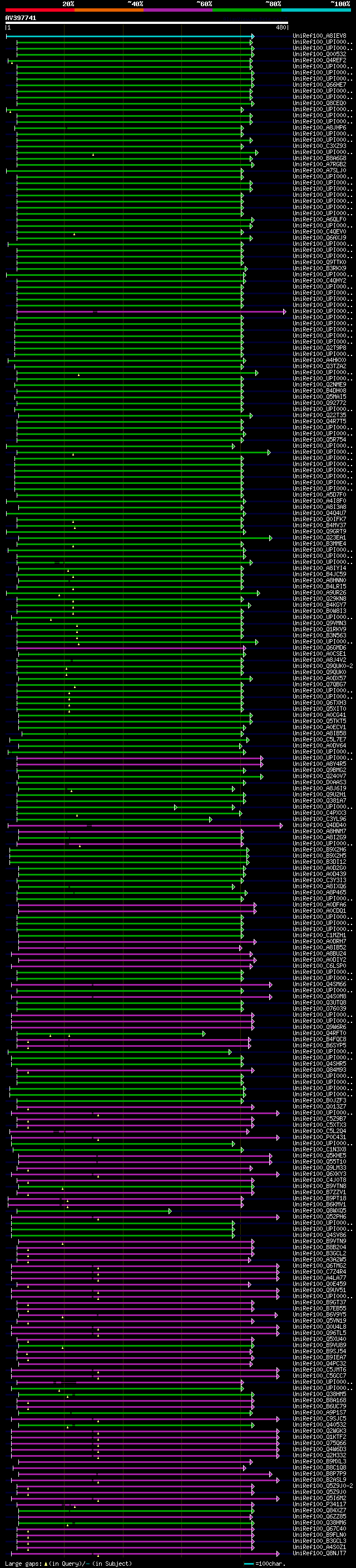Screen dimensions: 356x1568
Task: Click the UniRef100_C4QEV0 label
Action: 319,232
